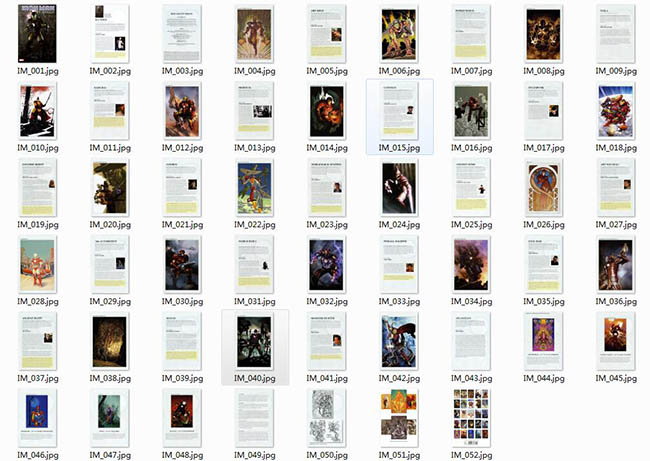Click the IM_011.jpg file name
The height and width of the screenshot is (461, 650).
pyautogui.click(x=110, y=148)
